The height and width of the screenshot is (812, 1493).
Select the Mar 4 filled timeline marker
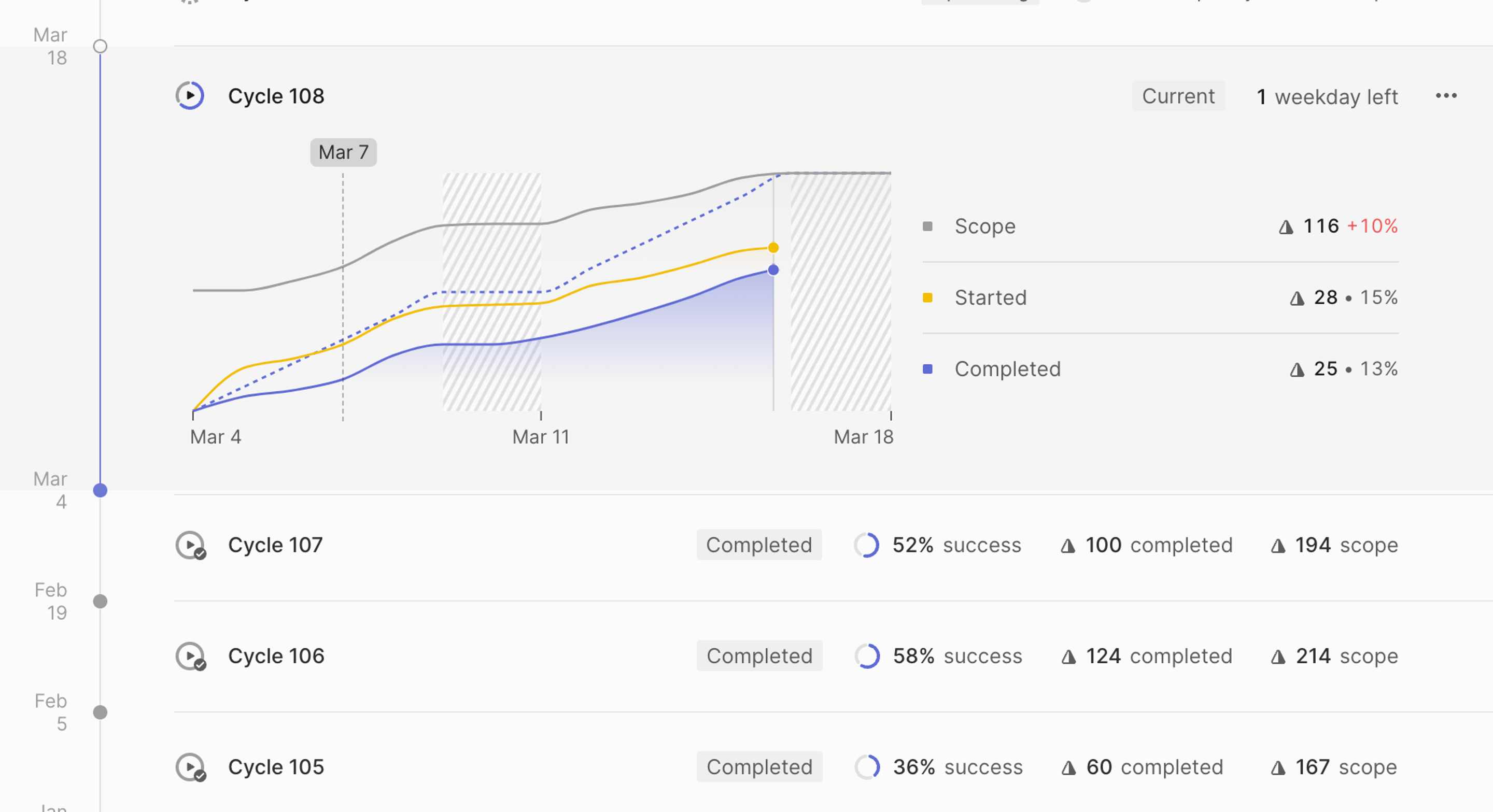(100, 491)
